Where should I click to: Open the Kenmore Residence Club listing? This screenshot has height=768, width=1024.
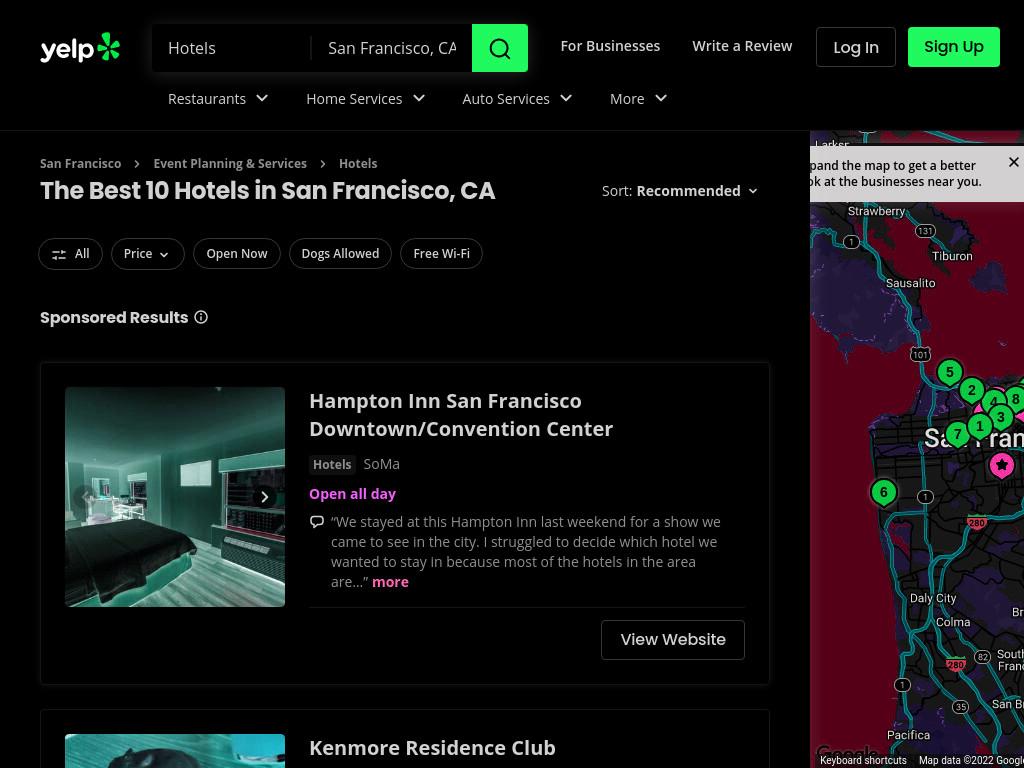(x=432, y=748)
